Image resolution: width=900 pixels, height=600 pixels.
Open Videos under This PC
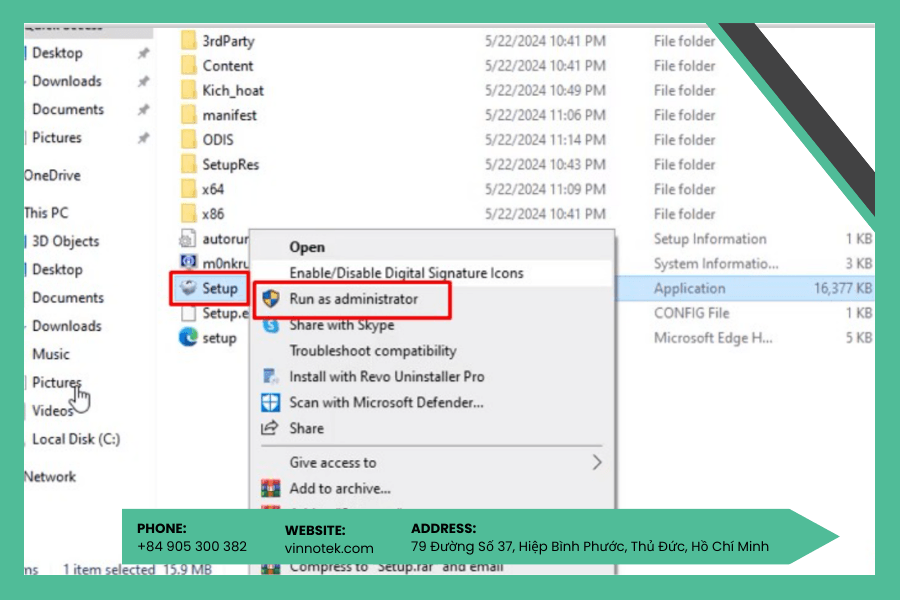point(52,411)
